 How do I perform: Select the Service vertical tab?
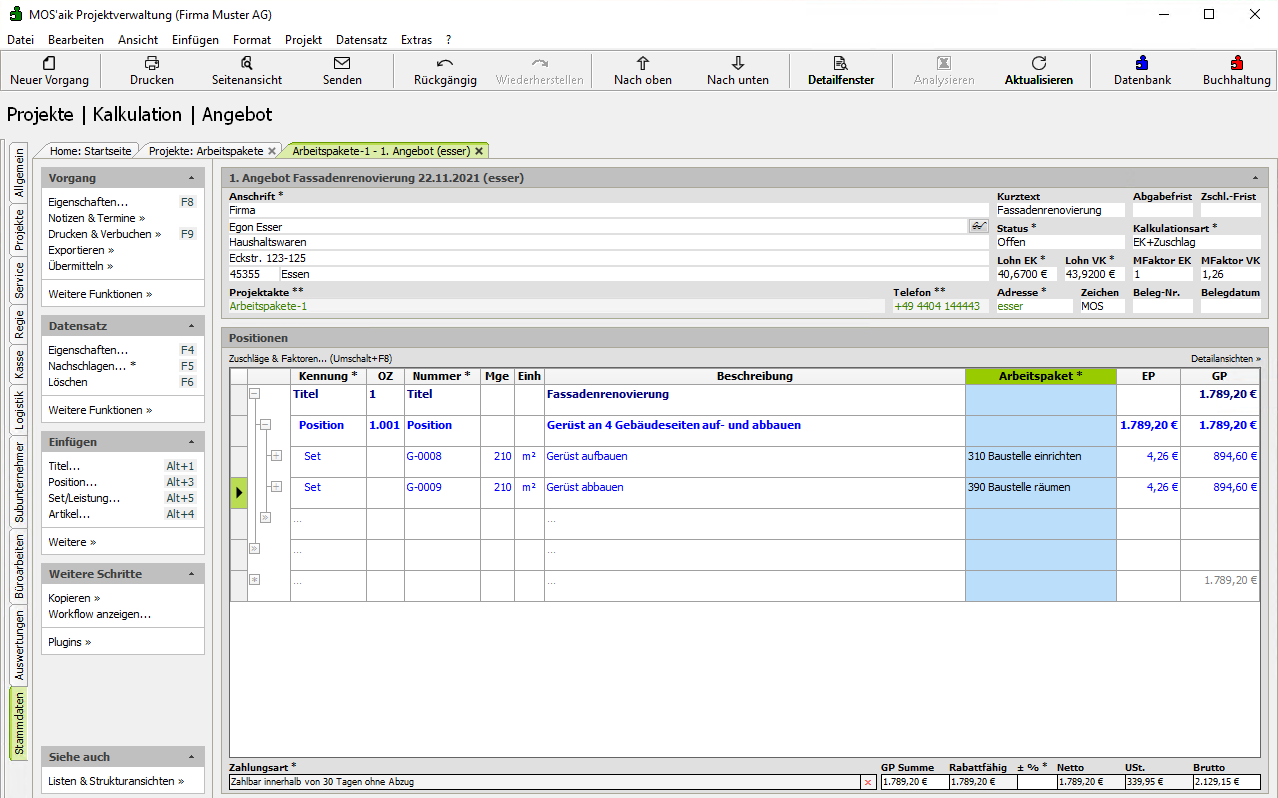[19, 281]
